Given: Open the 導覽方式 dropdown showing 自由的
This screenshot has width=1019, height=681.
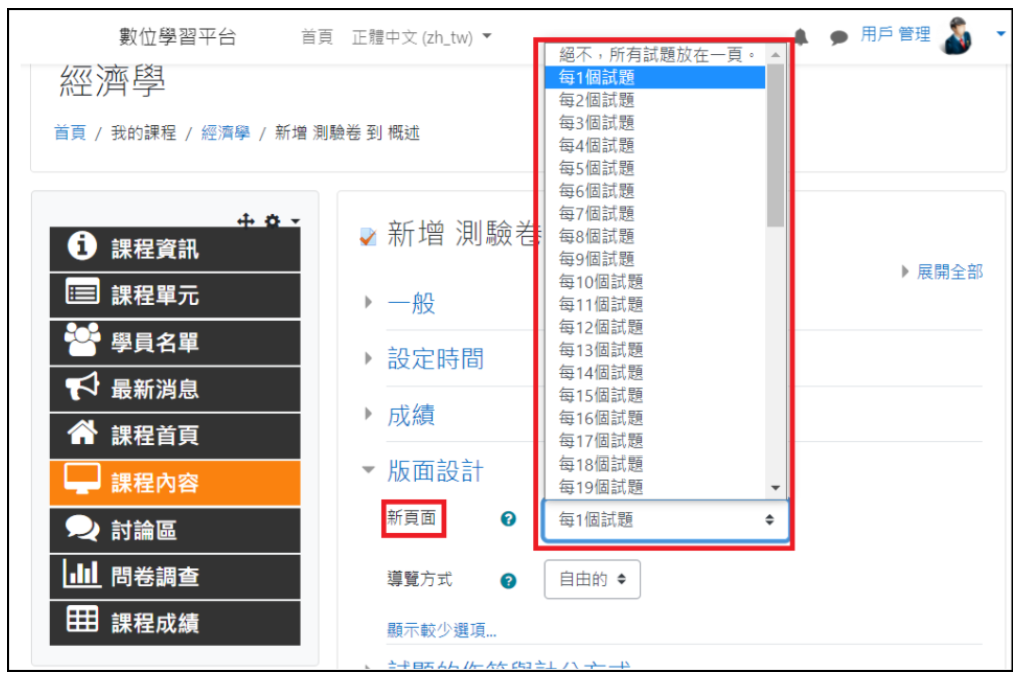Looking at the screenshot, I should coord(592,579).
